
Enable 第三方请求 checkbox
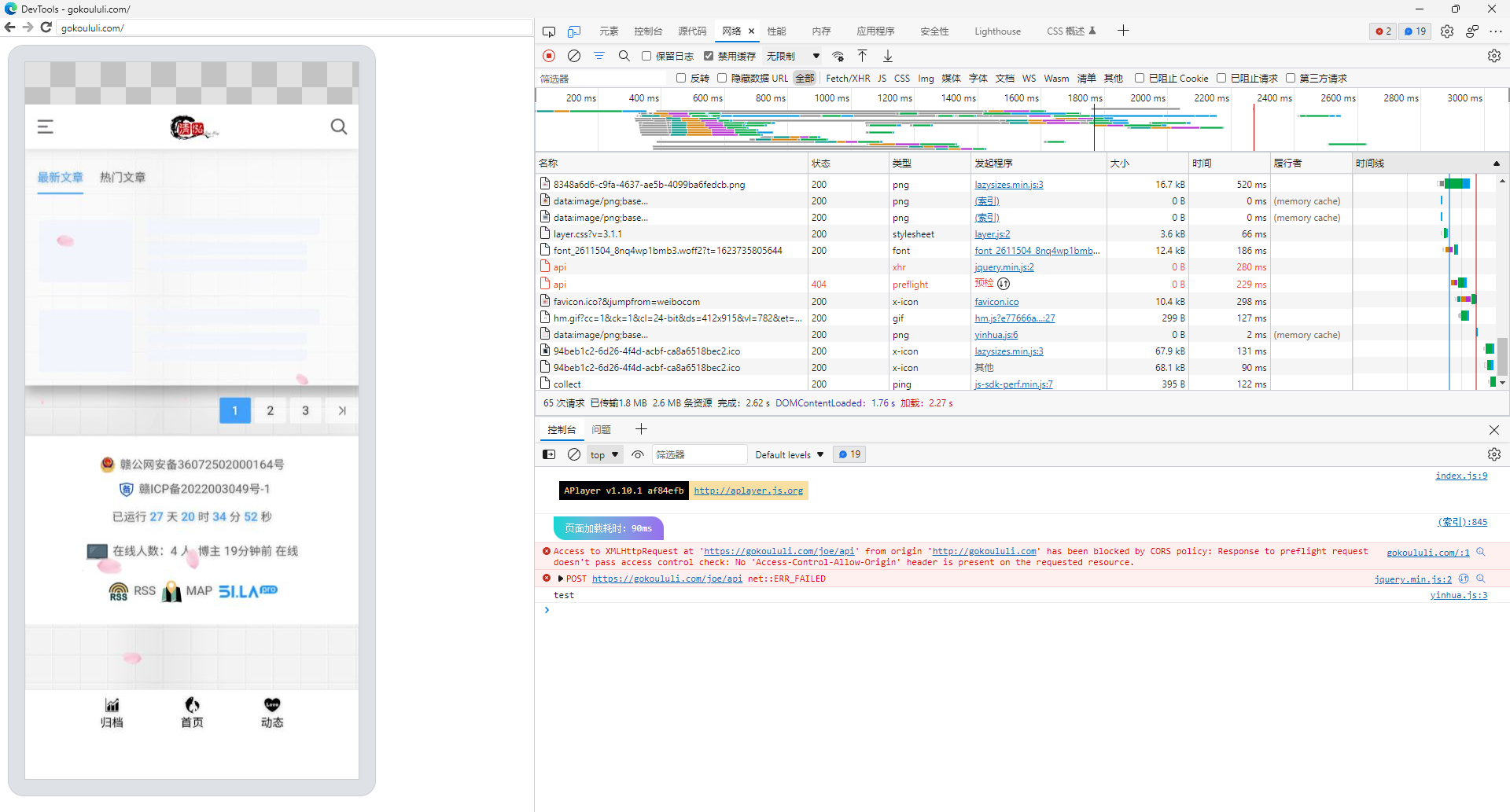1291,78
